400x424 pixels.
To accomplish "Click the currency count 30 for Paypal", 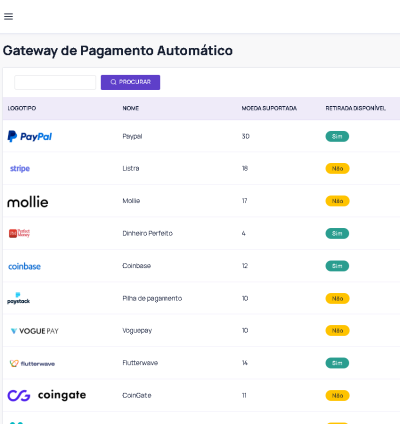I will [x=246, y=136].
